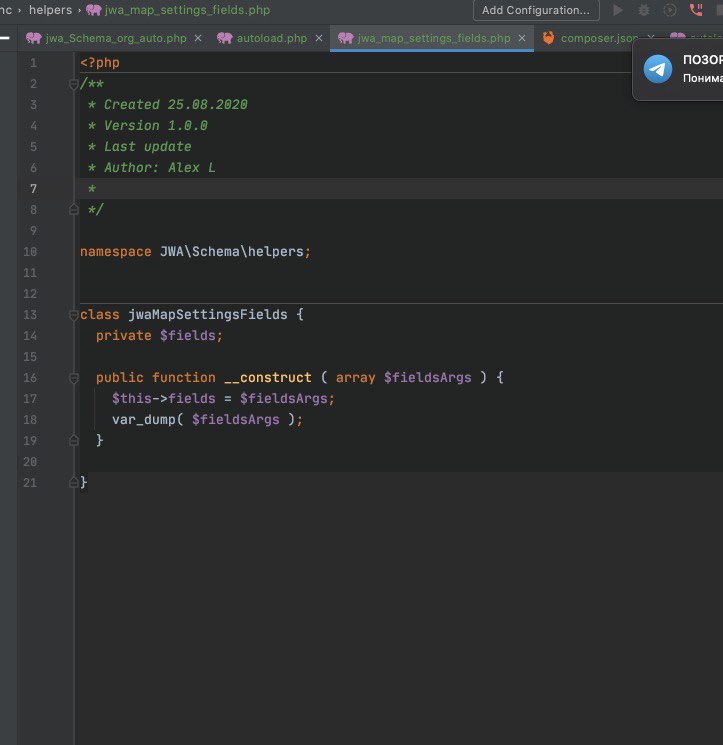The height and width of the screenshot is (745, 723).
Task: Click the PHP debug listener phone icon
Action: (696, 10)
